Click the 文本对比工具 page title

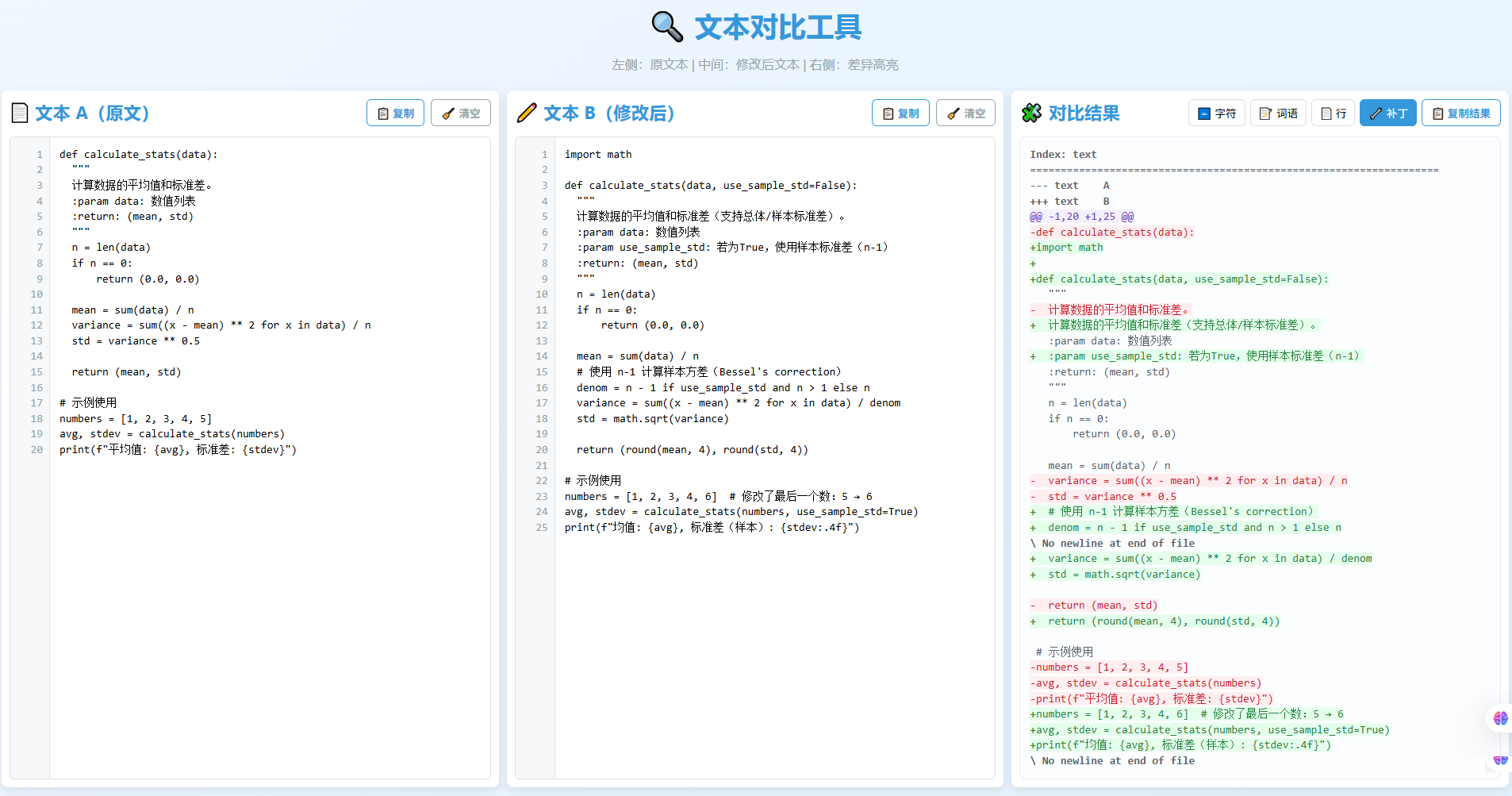tap(778, 28)
